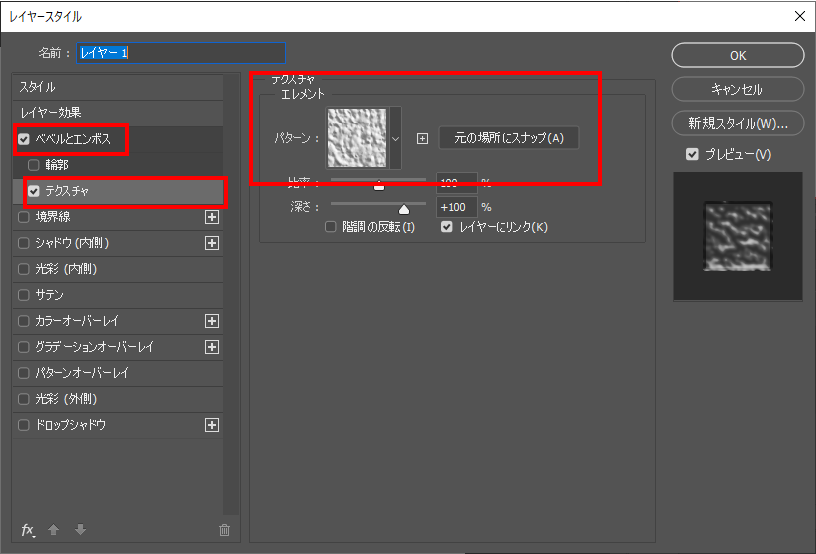Click plus icon next to ドロップシャドウ
This screenshot has height=554, width=816.
pyautogui.click(x=211, y=425)
